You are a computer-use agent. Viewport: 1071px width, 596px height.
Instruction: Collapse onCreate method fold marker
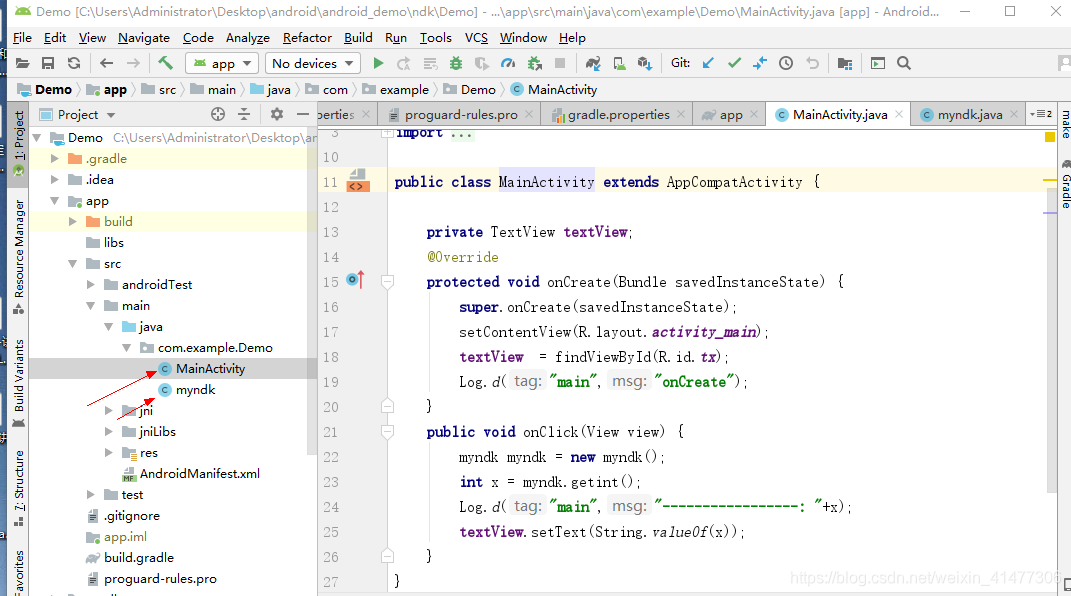pyautogui.click(x=387, y=282)
